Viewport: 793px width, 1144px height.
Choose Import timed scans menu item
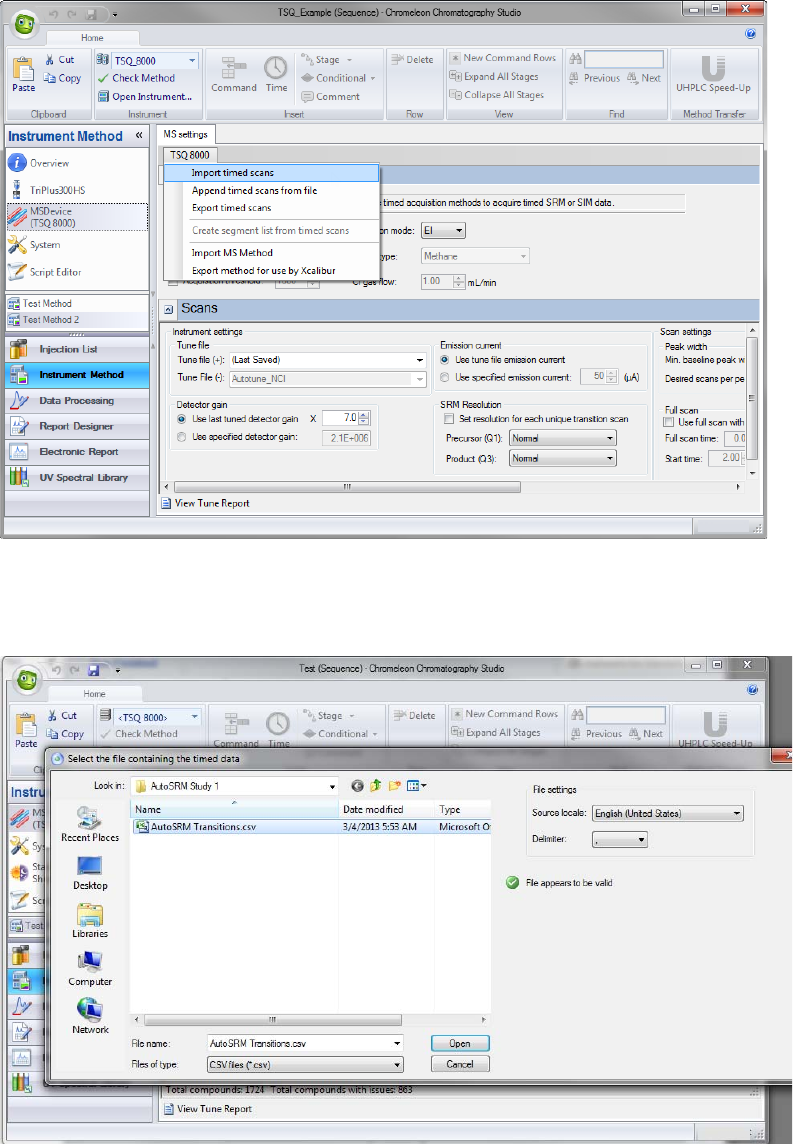(271, 173)
